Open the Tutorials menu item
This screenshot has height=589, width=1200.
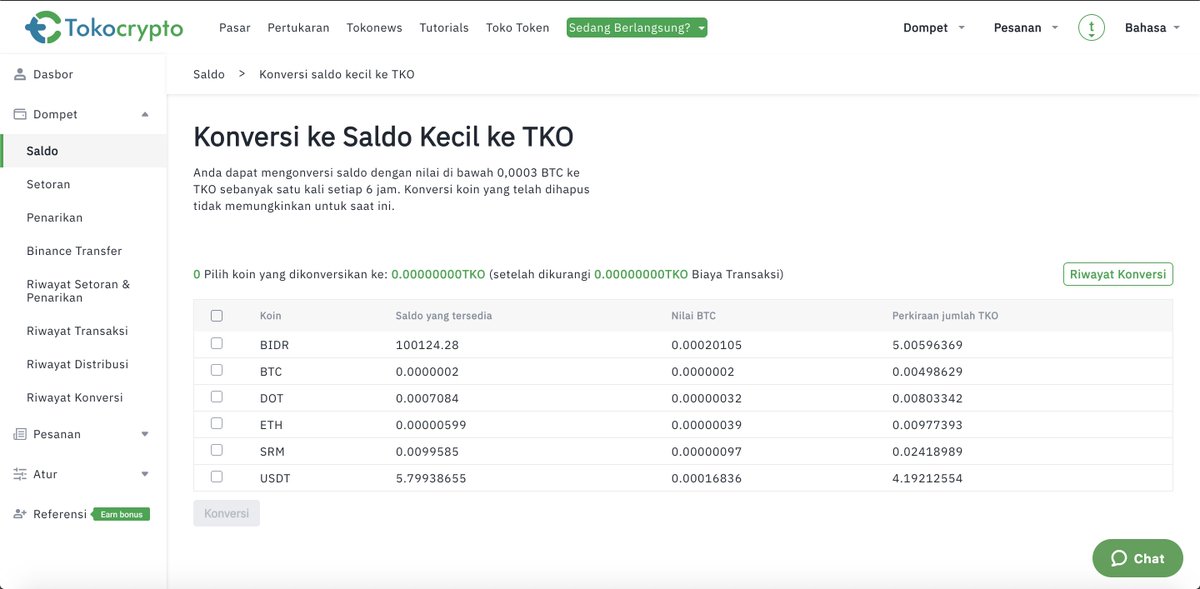[444, 28]
